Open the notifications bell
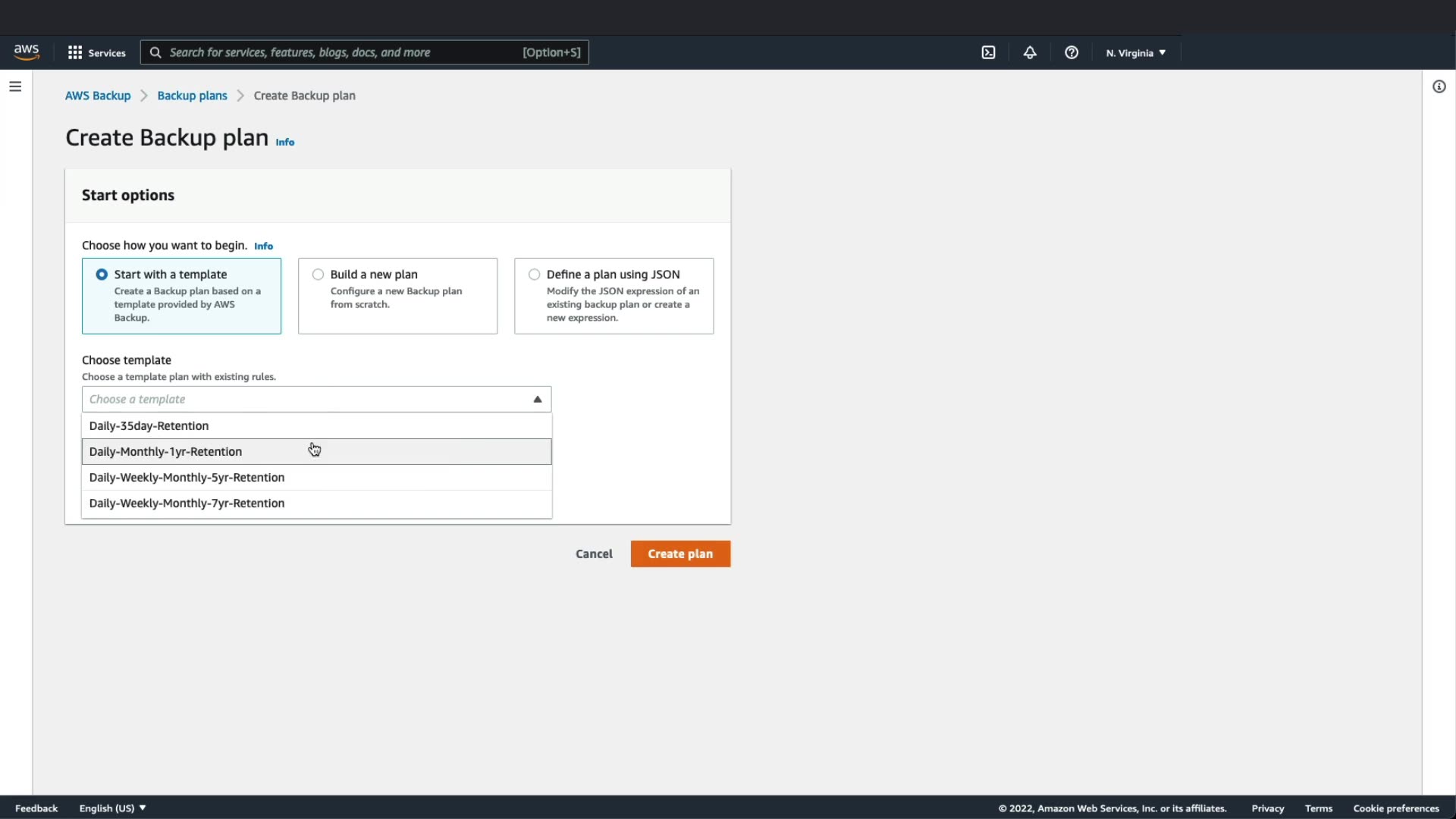The width and height of the screenshot is (1456, 819). click(x=1029, y=52)
